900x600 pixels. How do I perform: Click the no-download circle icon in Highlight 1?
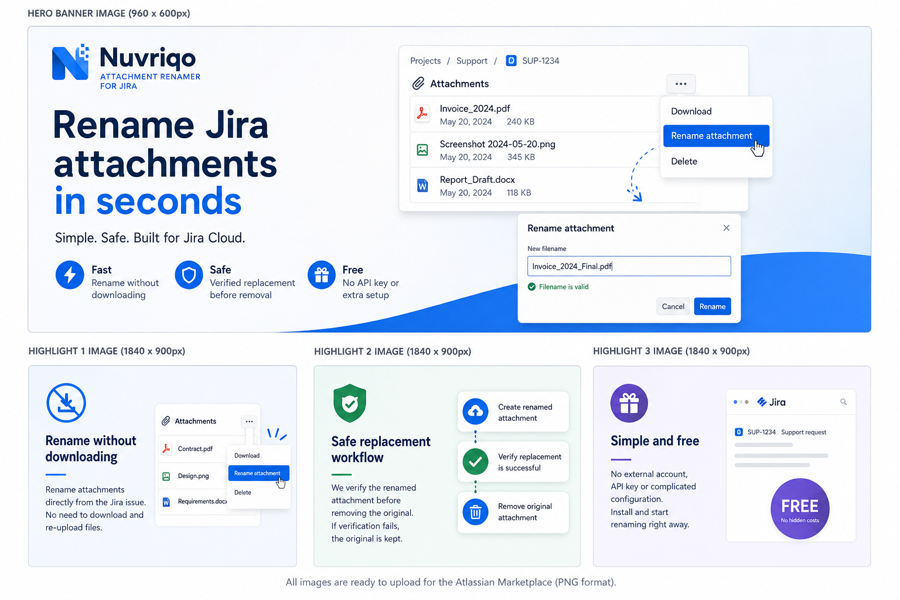66,402
